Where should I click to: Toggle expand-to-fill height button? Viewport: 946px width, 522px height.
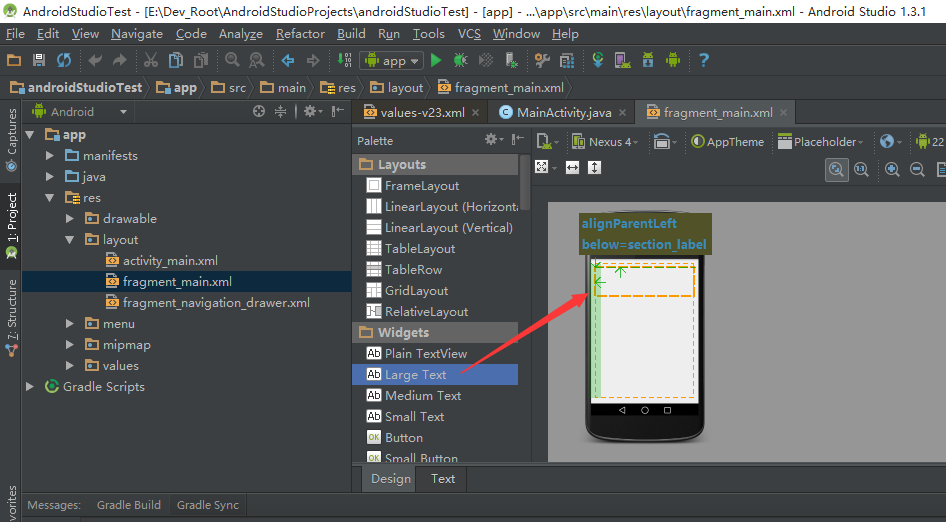595,167
